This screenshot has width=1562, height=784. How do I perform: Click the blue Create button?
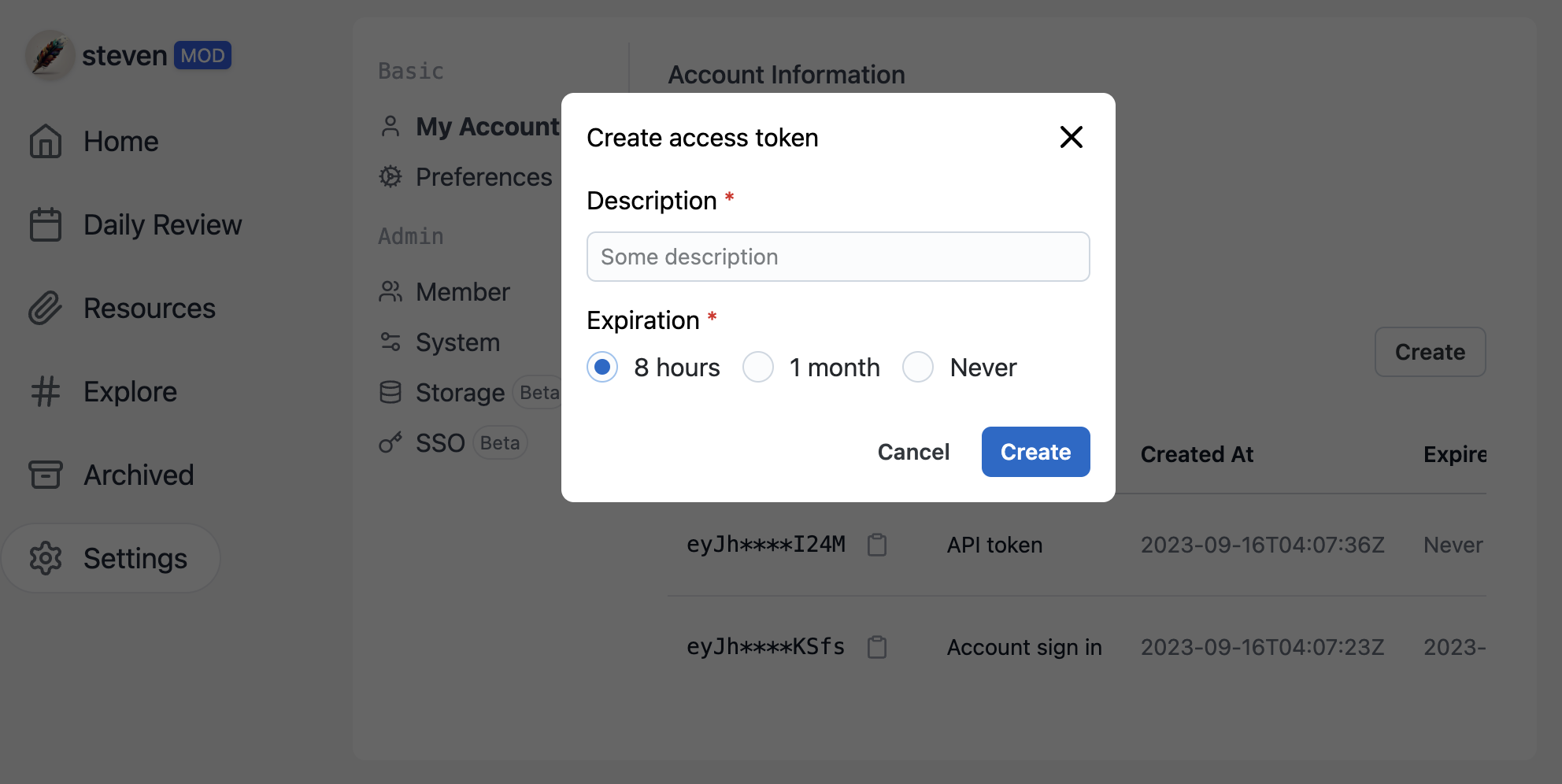[x=1035, y=452]
